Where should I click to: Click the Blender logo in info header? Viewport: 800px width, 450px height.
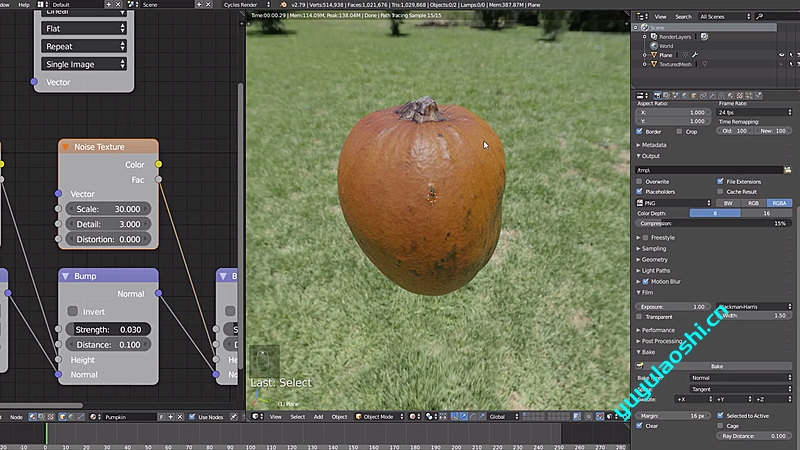point(283,5)
